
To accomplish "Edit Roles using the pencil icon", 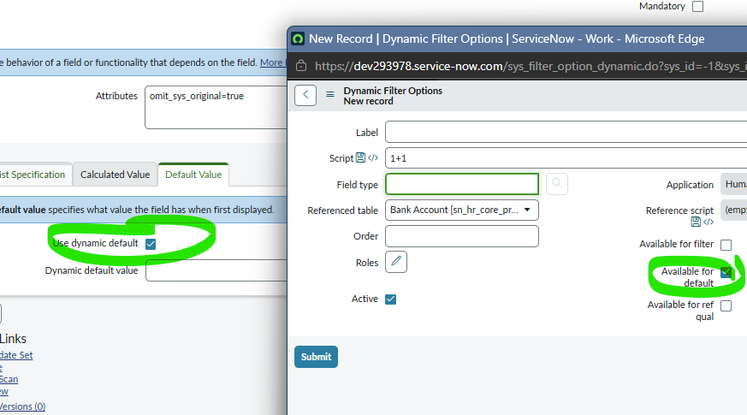I will [x=396, y=262].
